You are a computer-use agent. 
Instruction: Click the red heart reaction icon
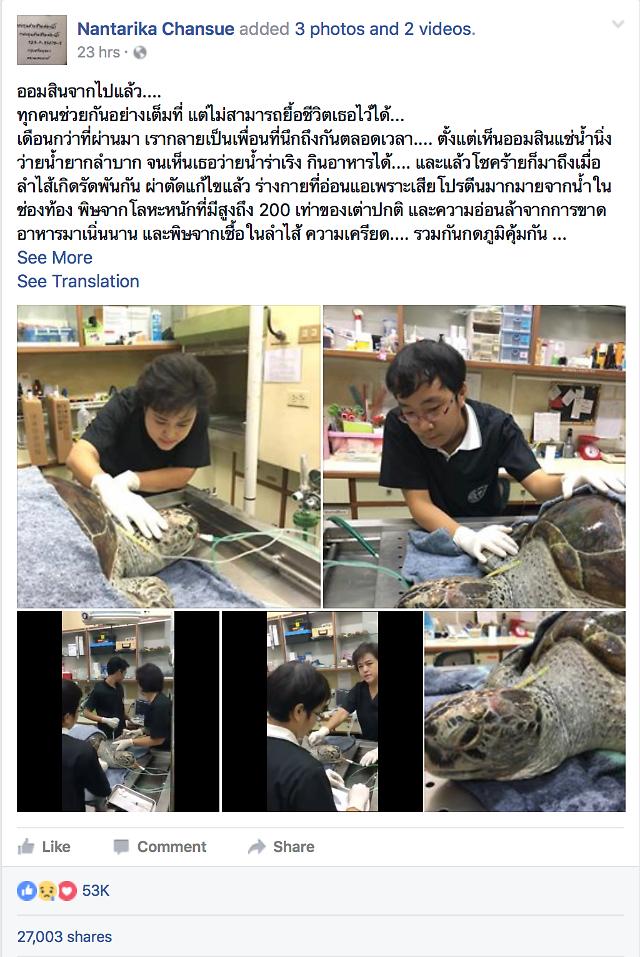coord(67,891)
